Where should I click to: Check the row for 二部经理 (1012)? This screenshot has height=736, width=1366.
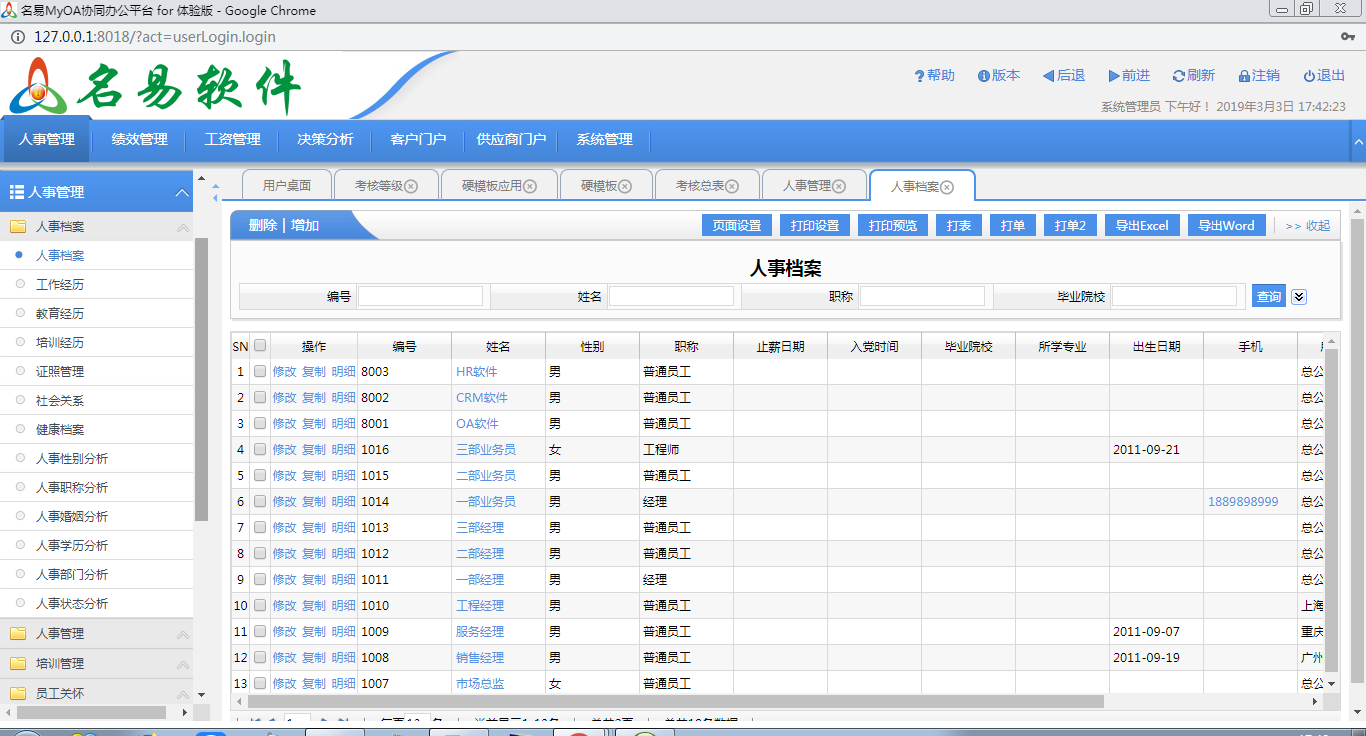tap(260, 553)
